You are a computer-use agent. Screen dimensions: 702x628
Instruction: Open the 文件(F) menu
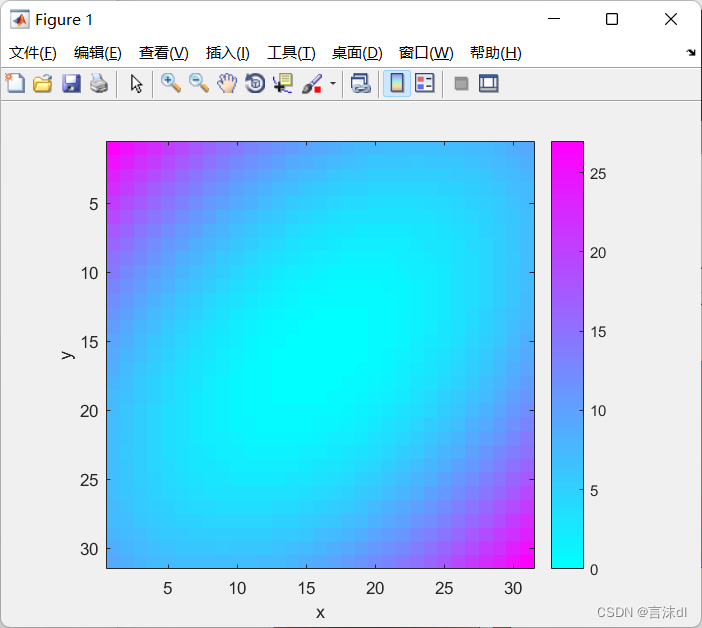33,53
